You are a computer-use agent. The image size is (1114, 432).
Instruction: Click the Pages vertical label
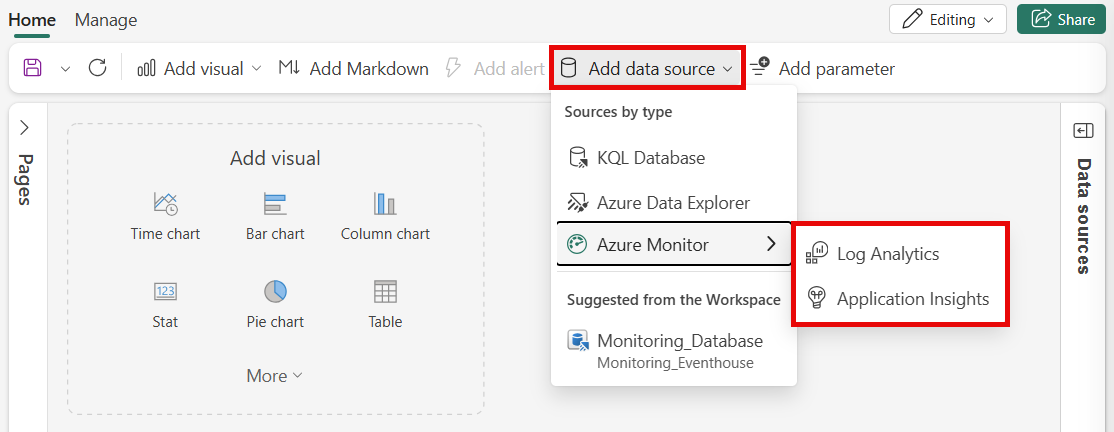[x=24, y=179]
